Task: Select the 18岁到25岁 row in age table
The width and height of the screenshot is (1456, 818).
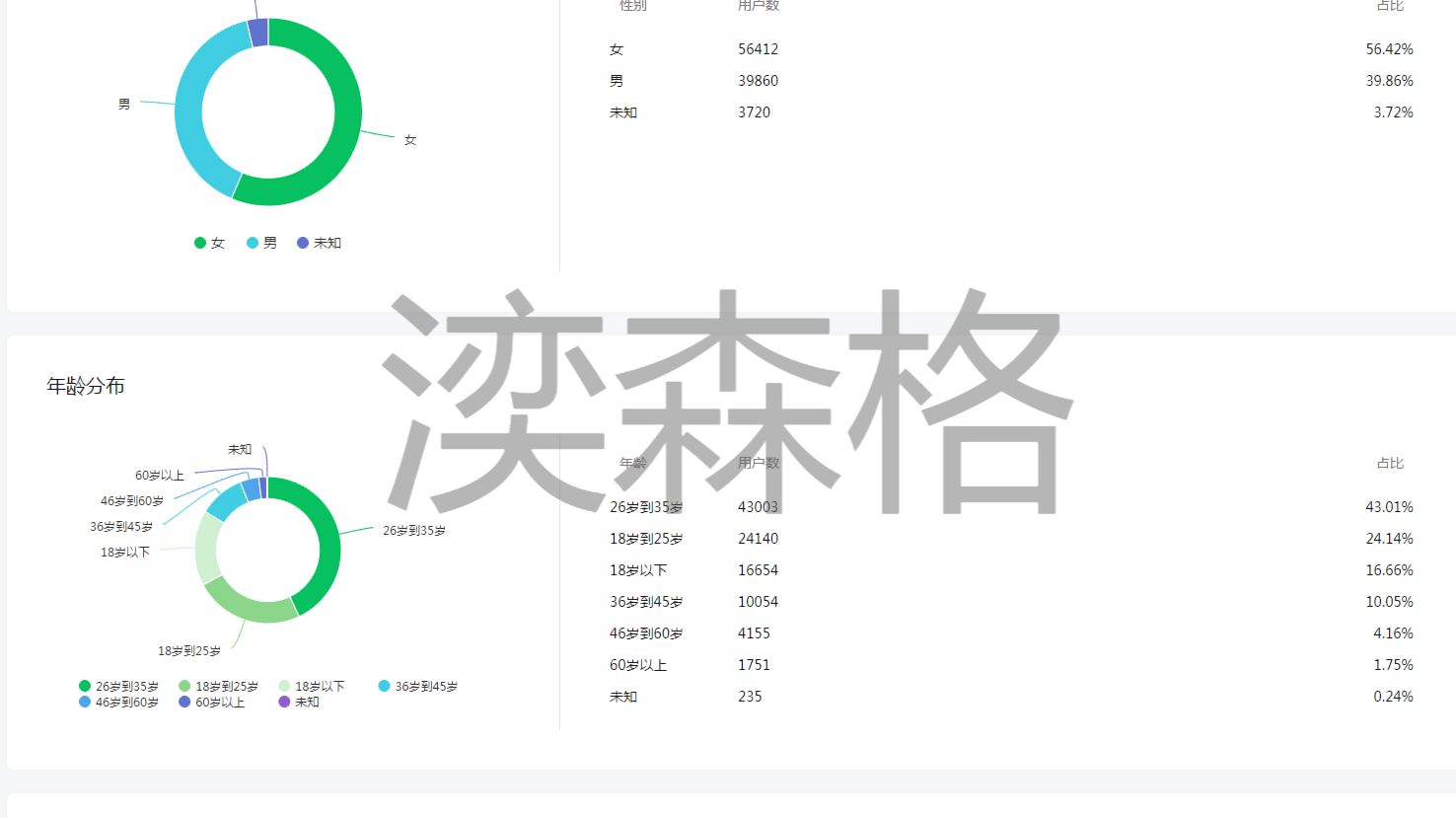Action: click(x=1011, y=539)
